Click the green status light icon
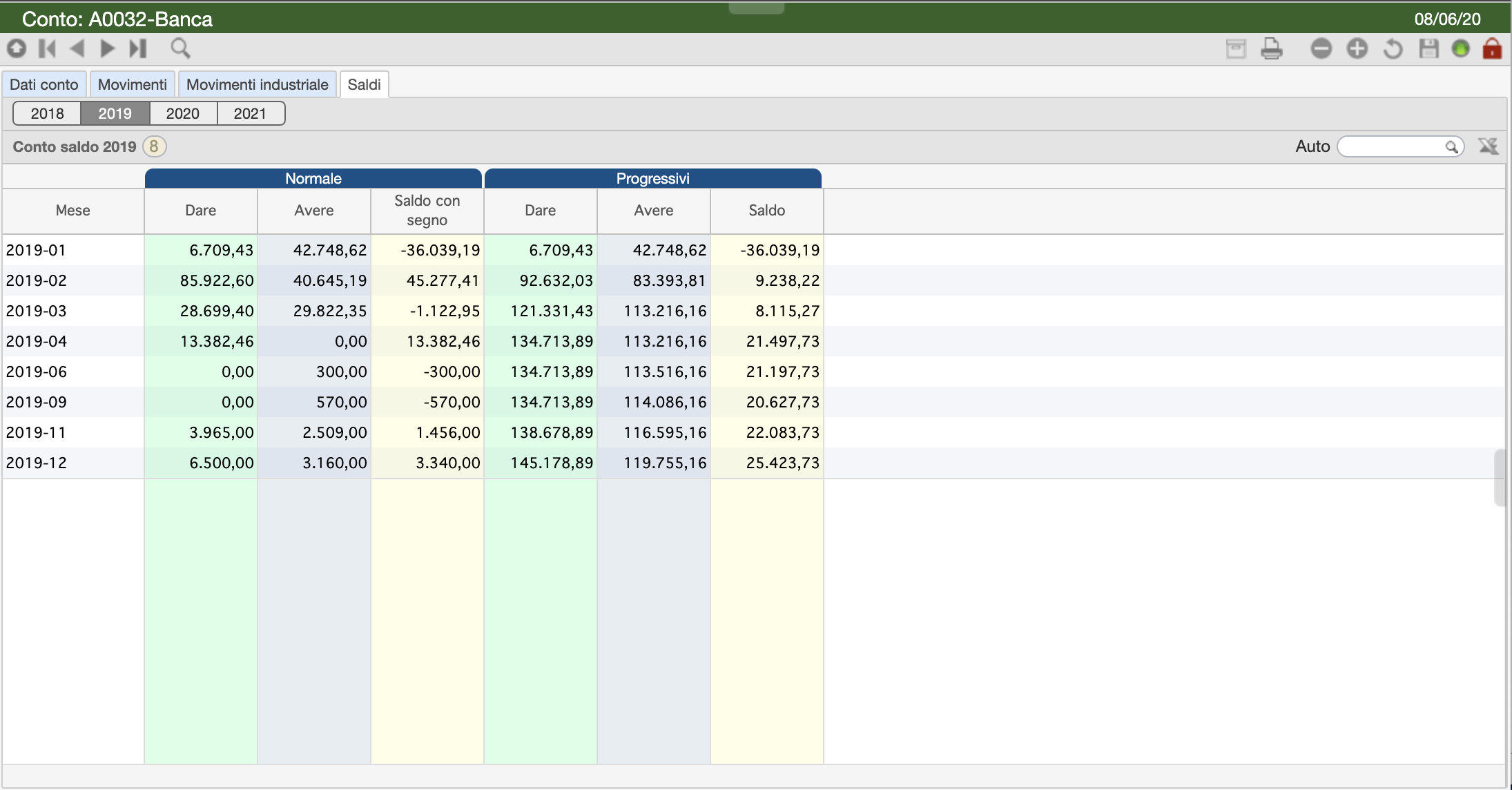The width and height of the screenshot is (1512, 790). point(1460,49)
